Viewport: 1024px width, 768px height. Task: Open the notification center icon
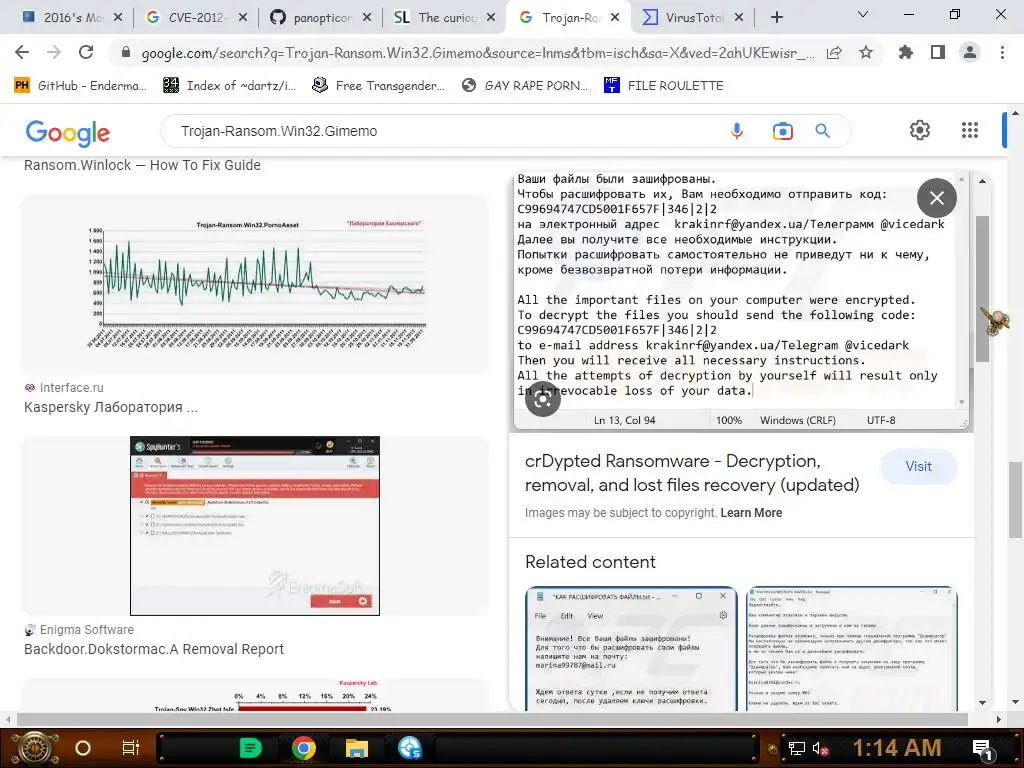pyautogui.click(x=984, y=749)
